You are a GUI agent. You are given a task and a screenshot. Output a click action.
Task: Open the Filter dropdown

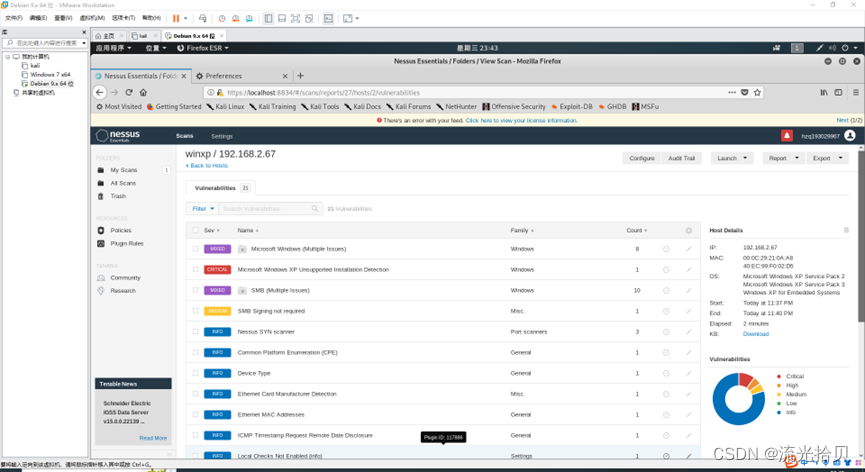(x=202, y=209)
